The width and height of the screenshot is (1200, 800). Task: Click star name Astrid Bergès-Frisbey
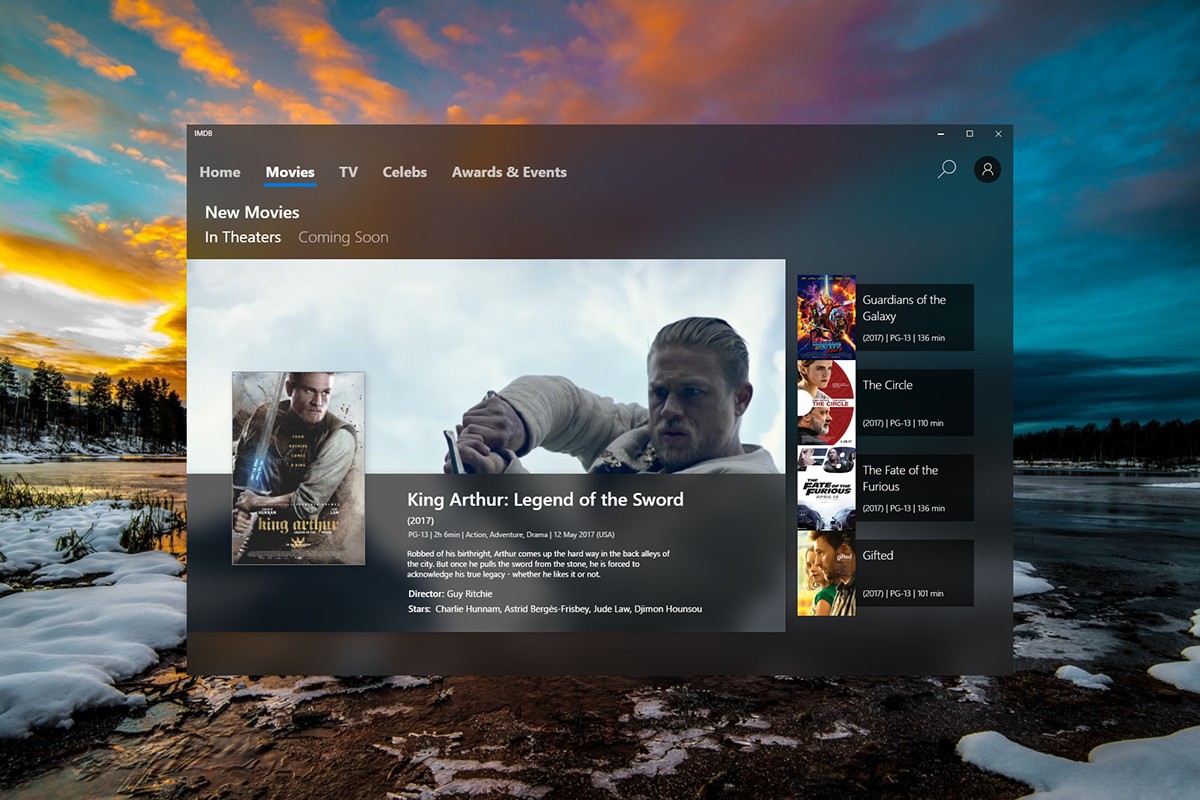tap(548, 609)
